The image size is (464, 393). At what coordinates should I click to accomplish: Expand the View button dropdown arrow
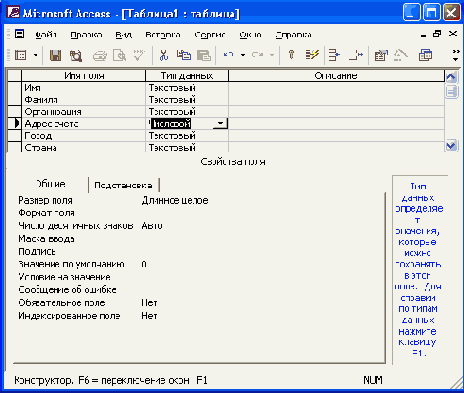click(x=35, y=55)
